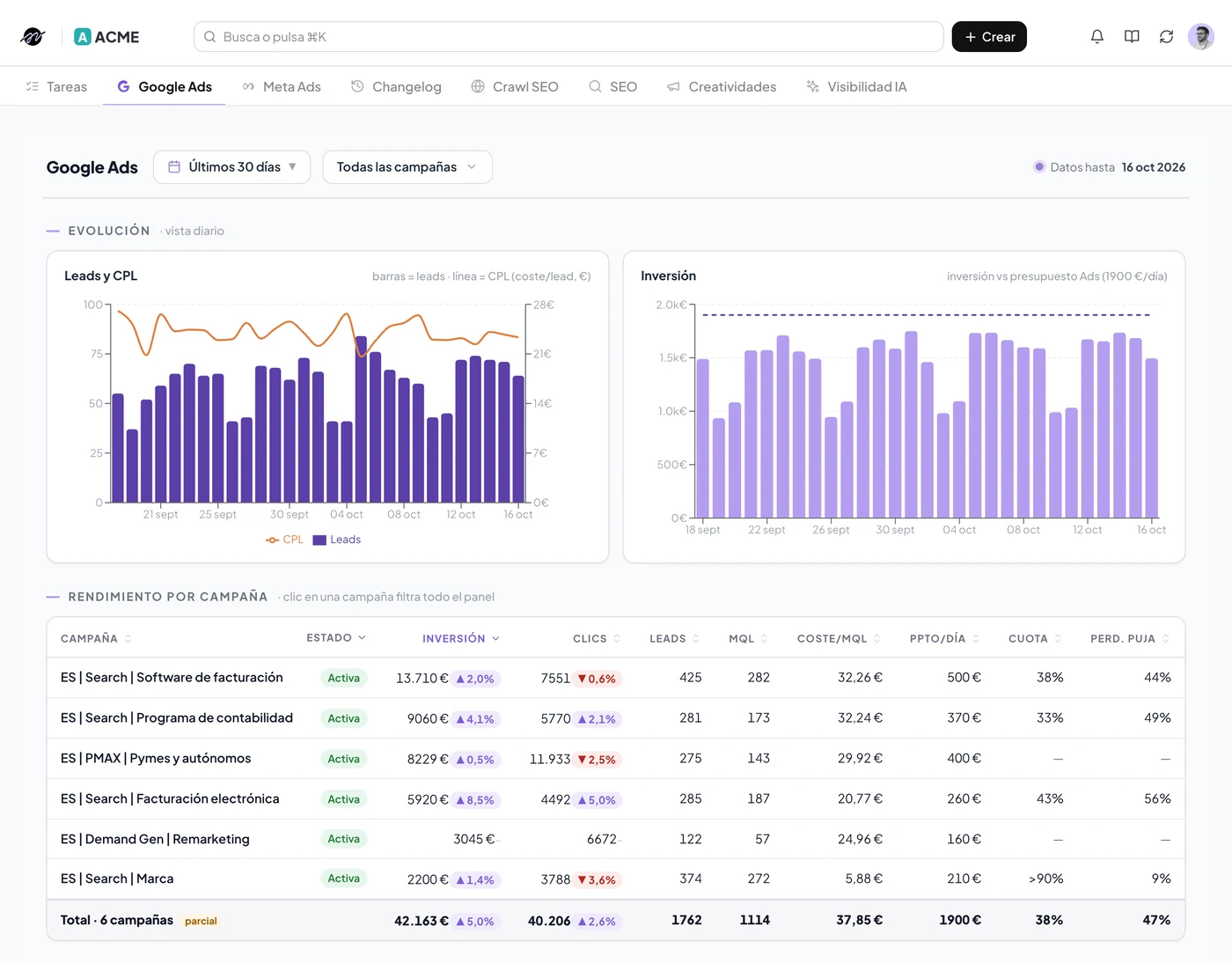Select ES | Search | Facturación electrónica campaign
This screenshot has width=1232, height=963.
170,799
